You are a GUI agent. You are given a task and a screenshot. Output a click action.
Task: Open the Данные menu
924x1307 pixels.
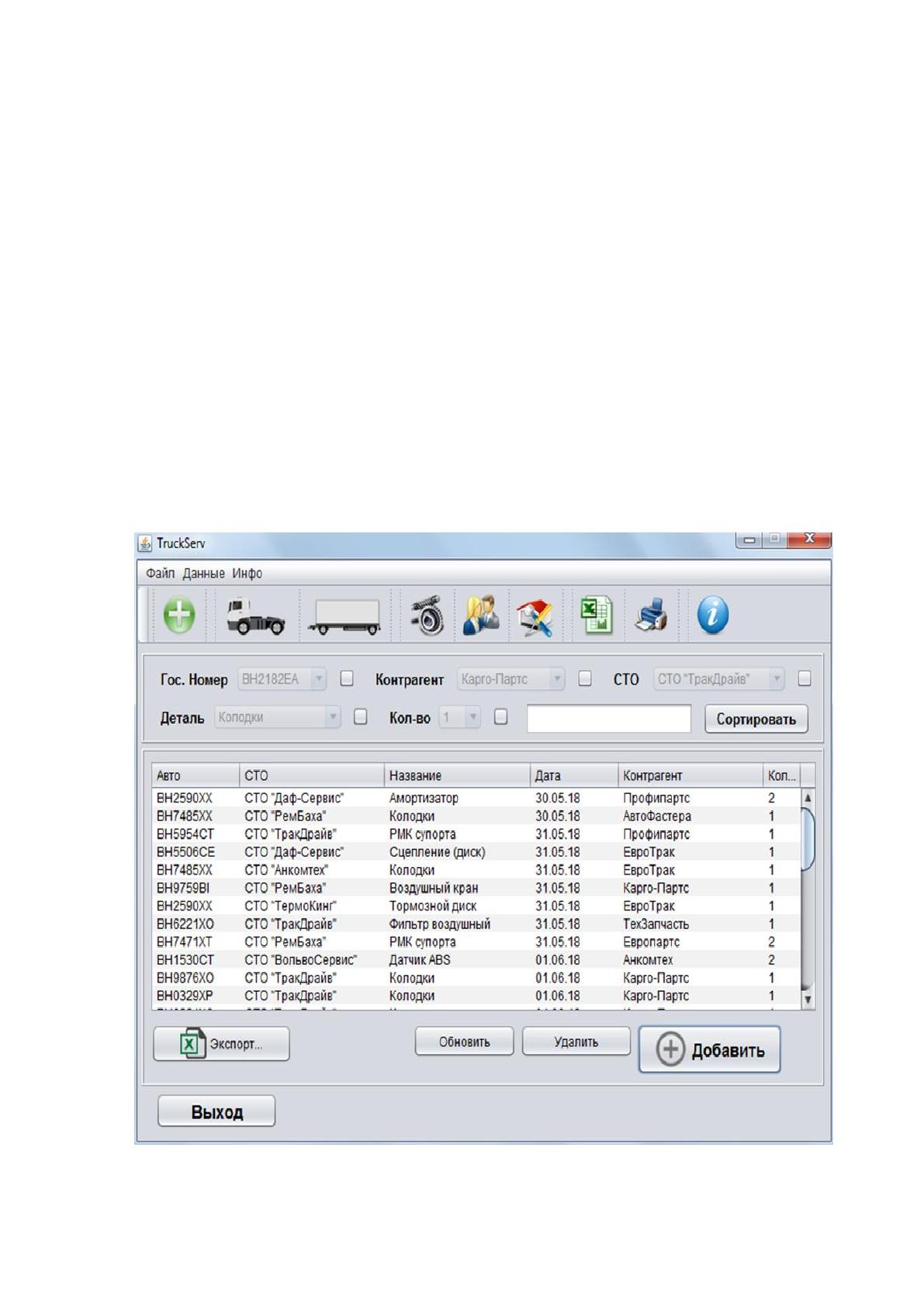coord(203,574)
